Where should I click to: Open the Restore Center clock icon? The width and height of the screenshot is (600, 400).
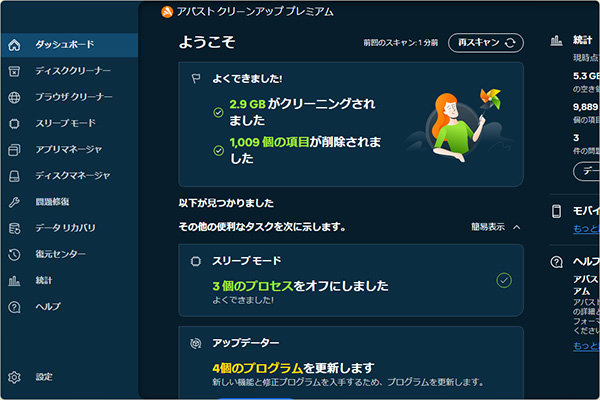coord(14,255)
